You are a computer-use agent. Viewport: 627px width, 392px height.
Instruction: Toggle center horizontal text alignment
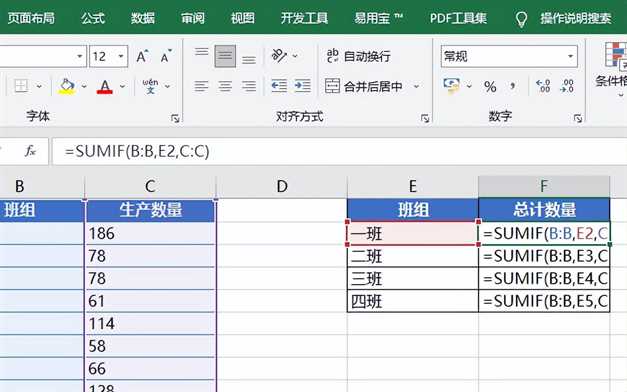point(225,86)
